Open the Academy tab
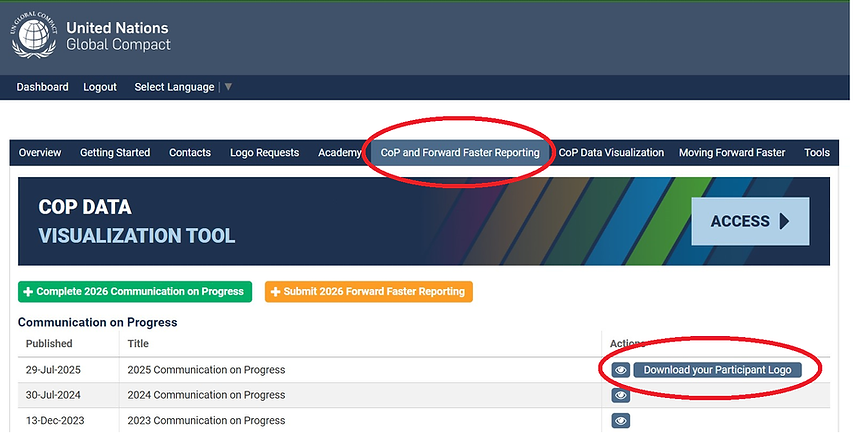This screenshot has height=433, width=853. (339, 153)
